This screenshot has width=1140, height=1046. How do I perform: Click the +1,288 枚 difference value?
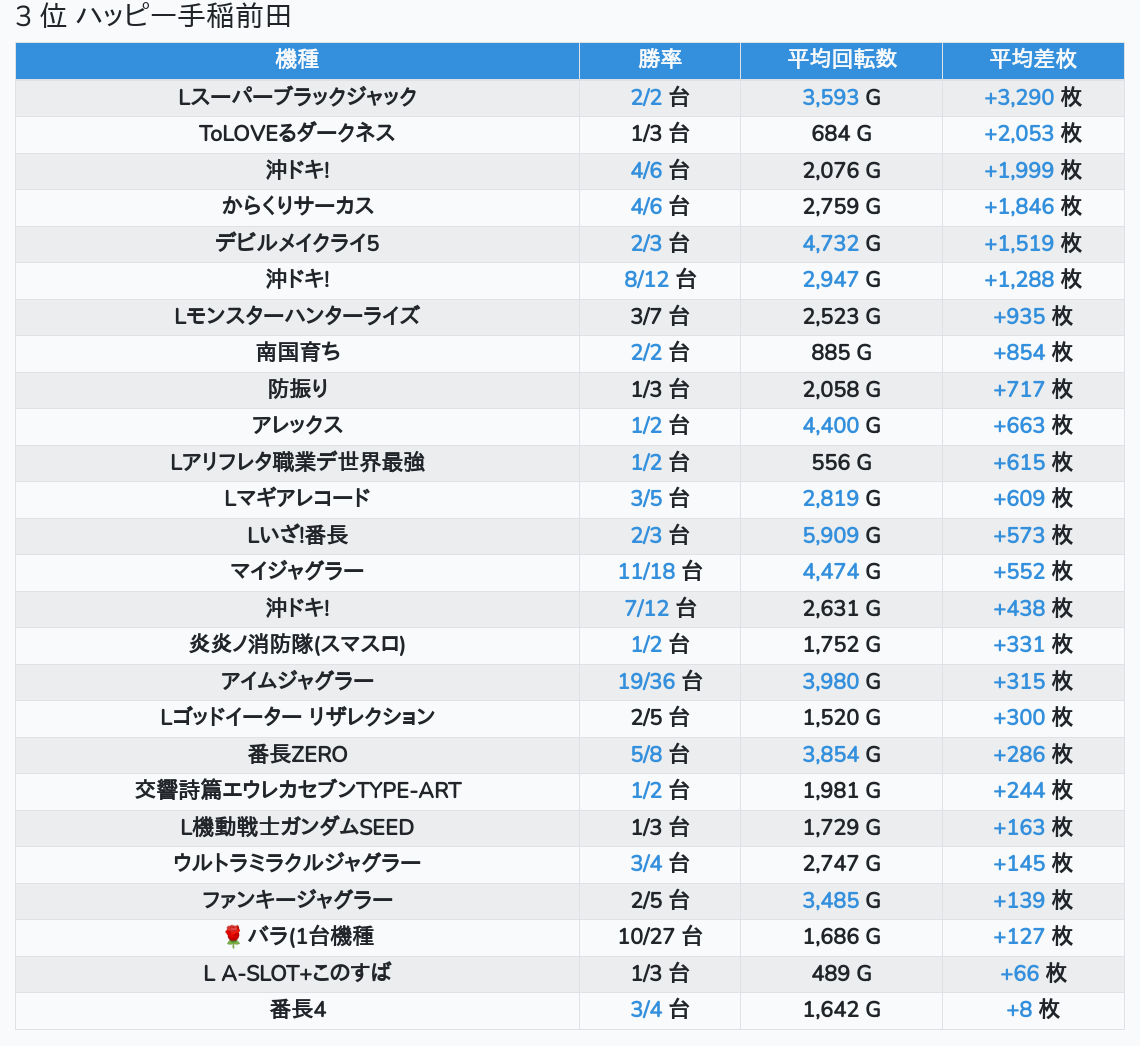(1032, 279)
